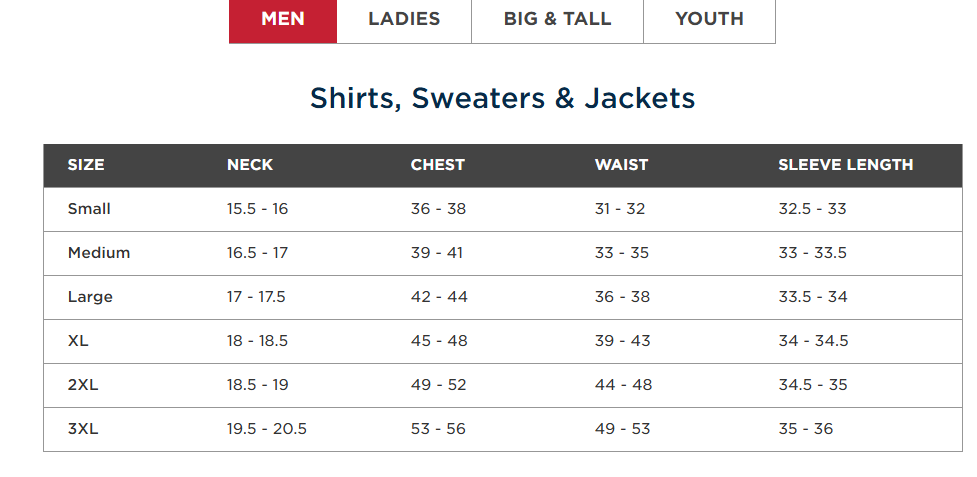Select the BIG & TALL tab
Image resolution: width=977 pixels, height=477 pixels.
tap(557, 19)
